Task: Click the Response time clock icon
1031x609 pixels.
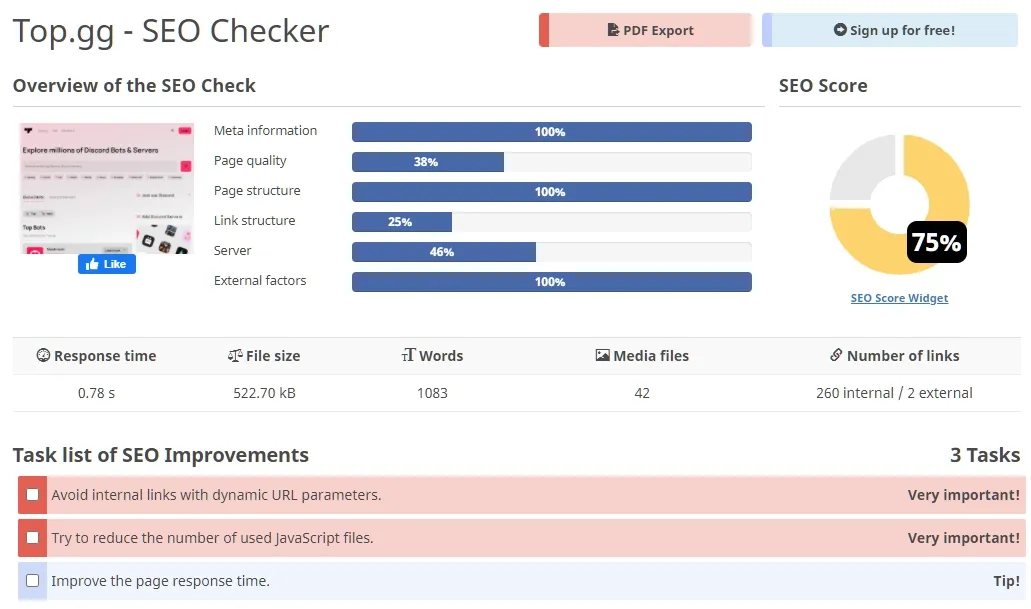Action: pyautogui.click(x=43, y=355)
